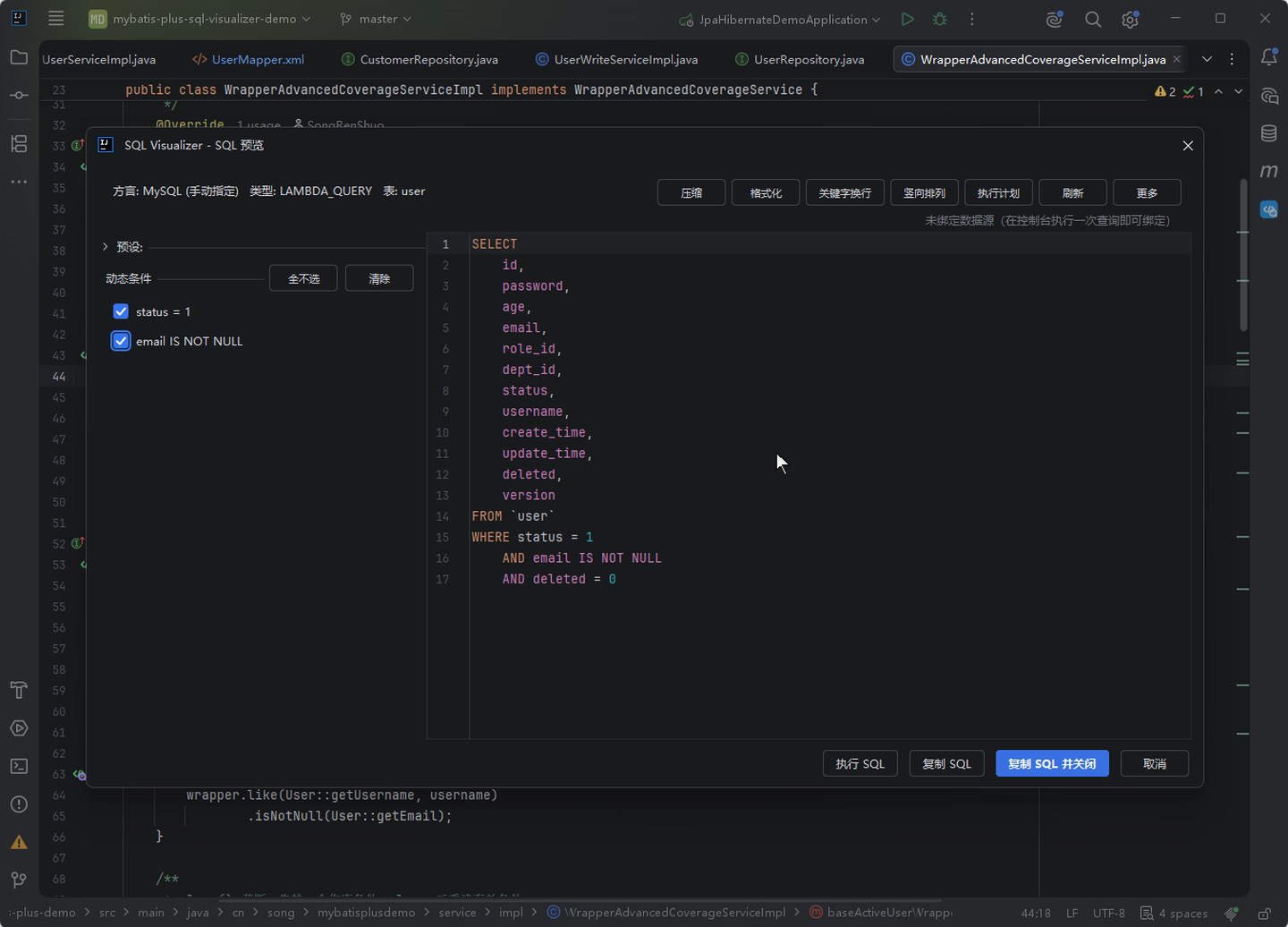
Task: Open the AI assistant swirl icon
Action: coord(1055,19)
